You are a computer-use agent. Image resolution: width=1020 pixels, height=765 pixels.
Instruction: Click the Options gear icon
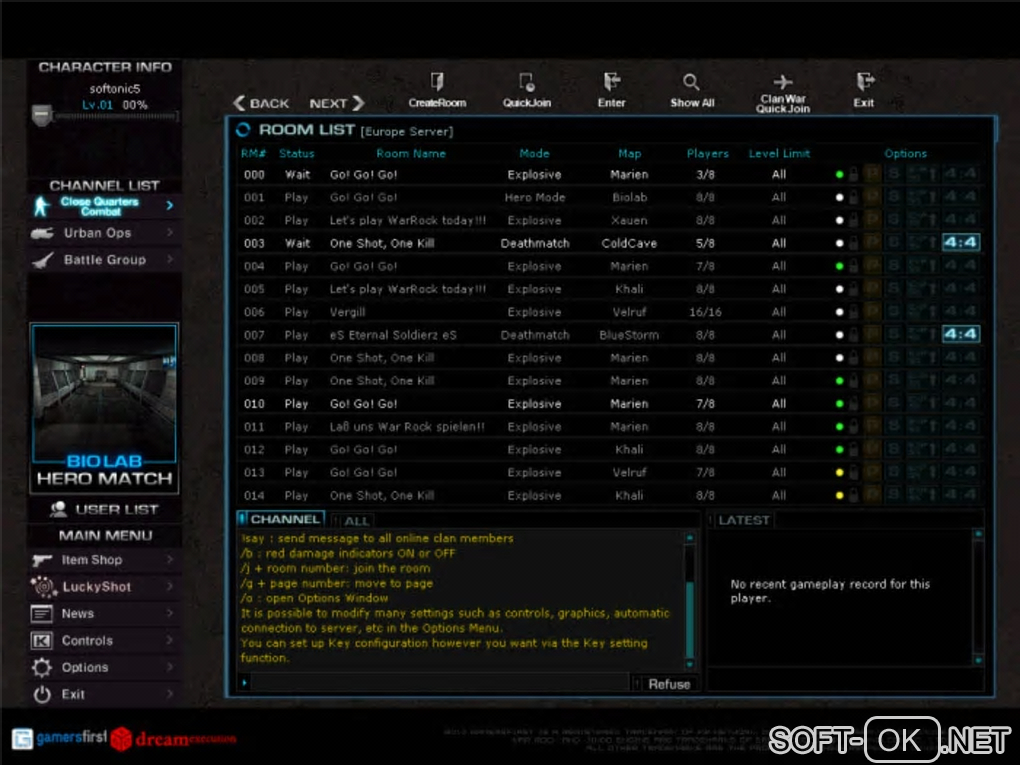pos(42,667)
